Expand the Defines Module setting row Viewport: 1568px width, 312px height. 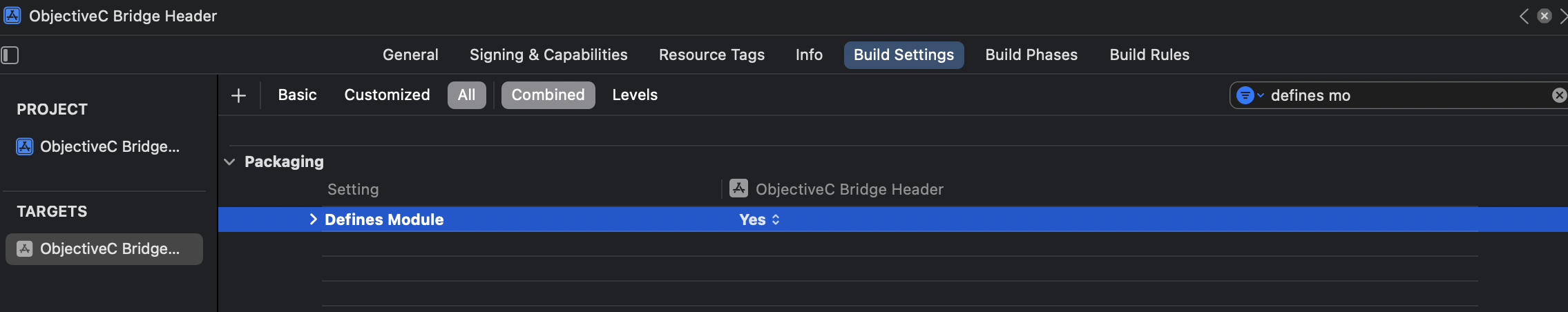(313, 219)
